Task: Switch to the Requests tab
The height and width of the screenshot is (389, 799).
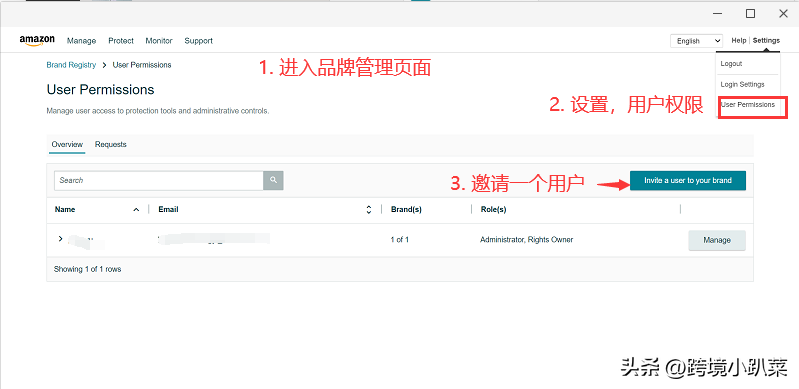Action: pyautogui.click(x=111, y=144)
